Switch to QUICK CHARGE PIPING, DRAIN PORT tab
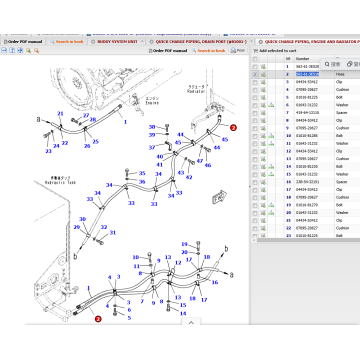 (x=202, y=42)
